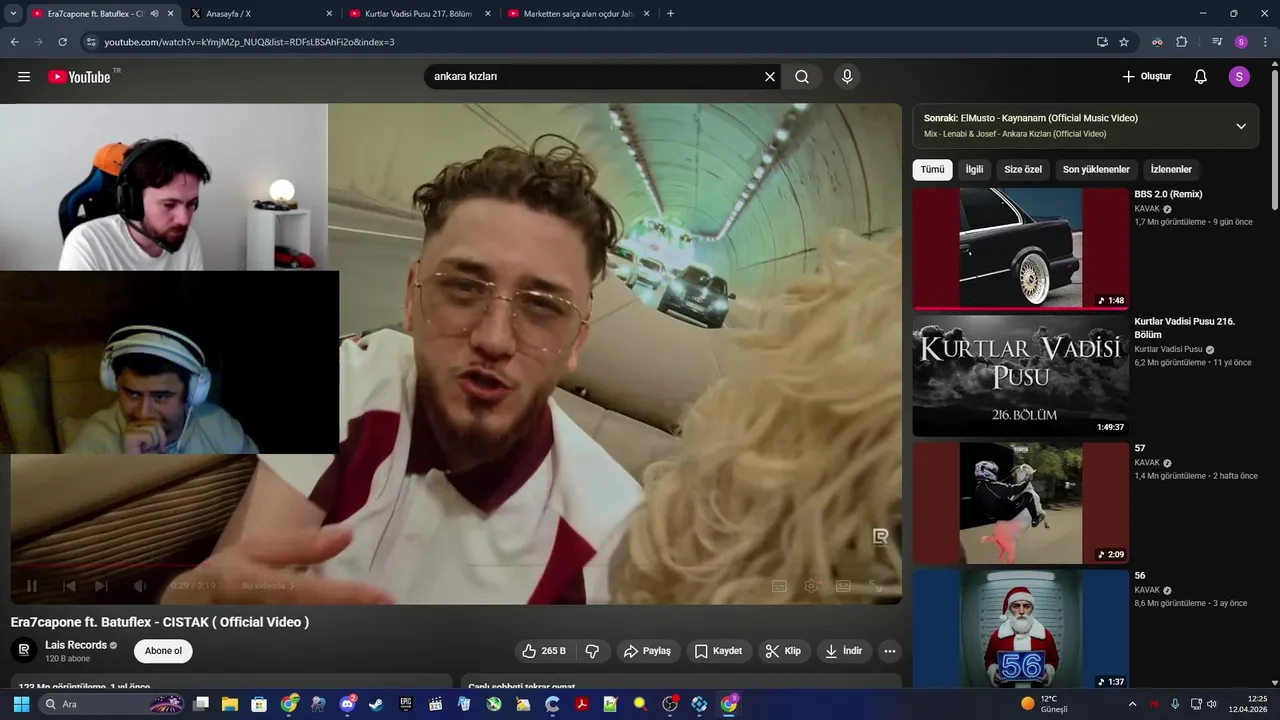1280x720 pixels.
Task: Select the Size özel filter chip
Action: (1023, 170)
